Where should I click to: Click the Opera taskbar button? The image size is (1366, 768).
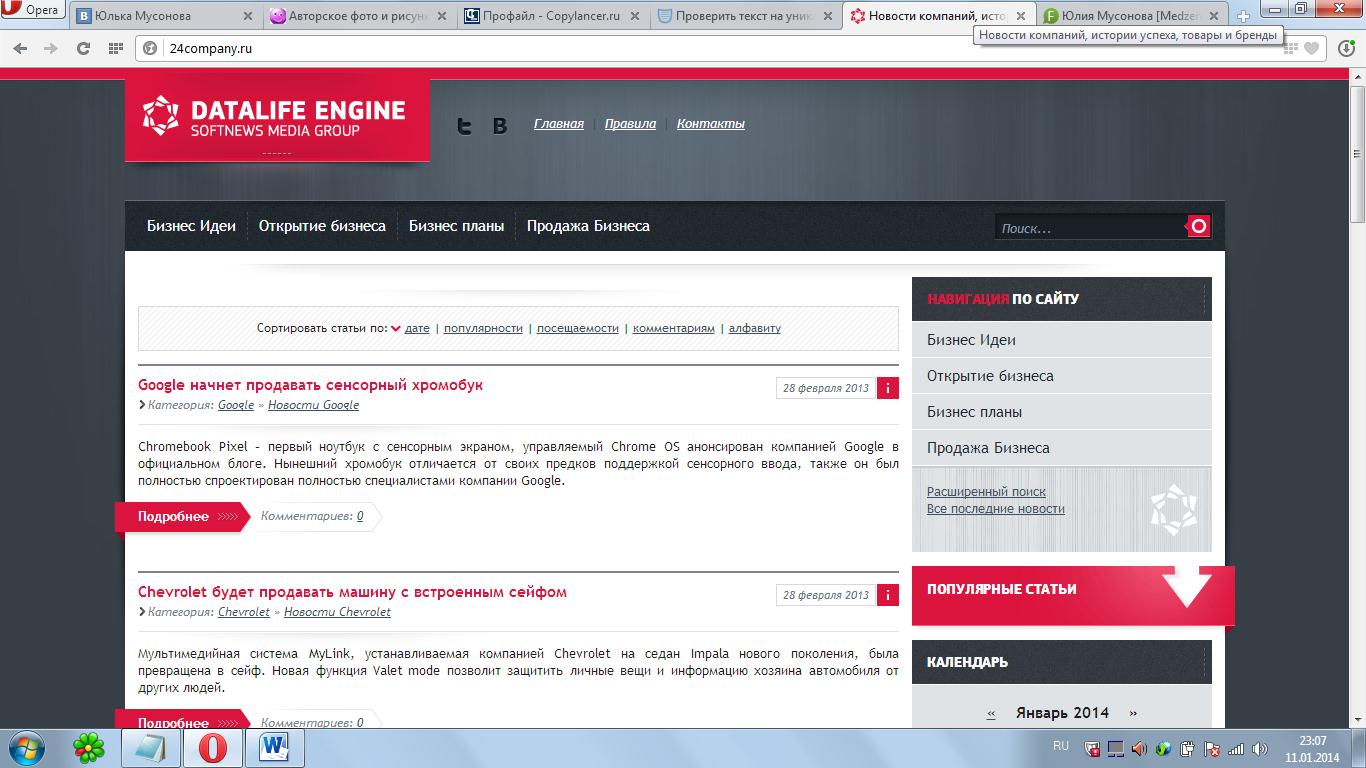click(x=212, y=748)
